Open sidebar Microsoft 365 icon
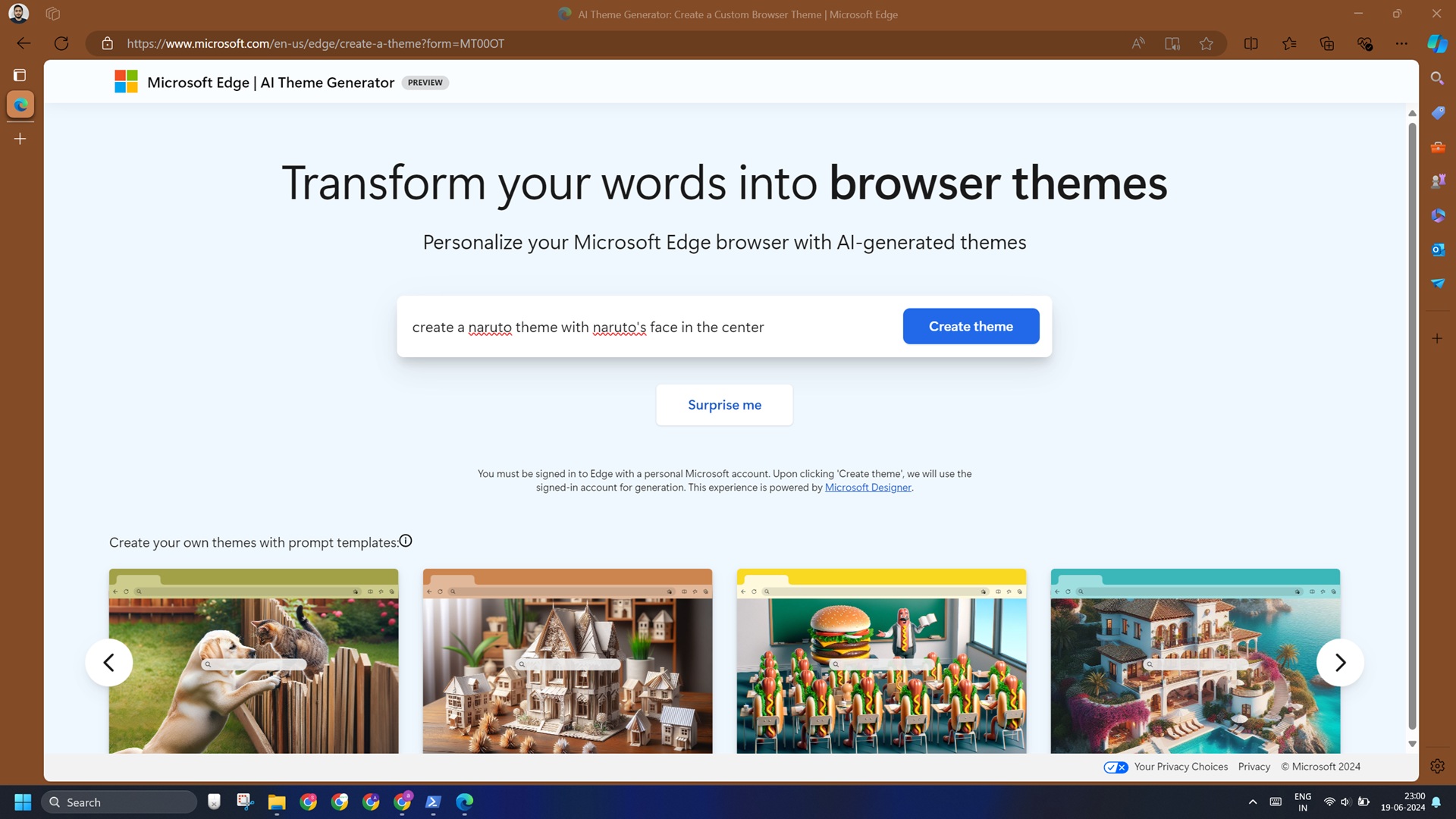 pyautogui.click(x=1438, y=215)
